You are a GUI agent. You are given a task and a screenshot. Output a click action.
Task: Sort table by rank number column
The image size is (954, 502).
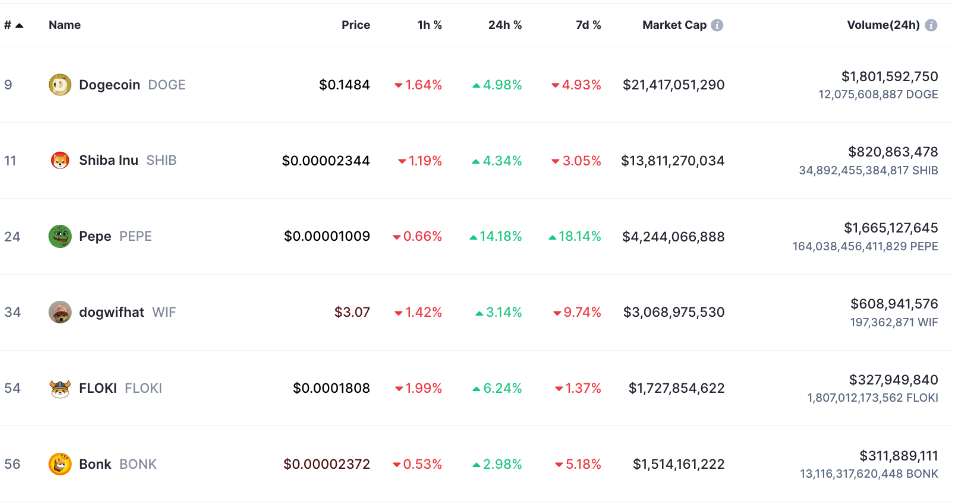[13, 25]
